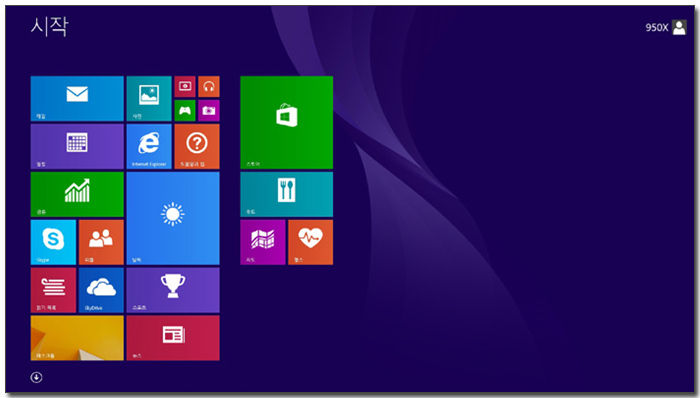Open the green Store tile
The height and width of the screenshot is (398, 700).
pos(287,122)
